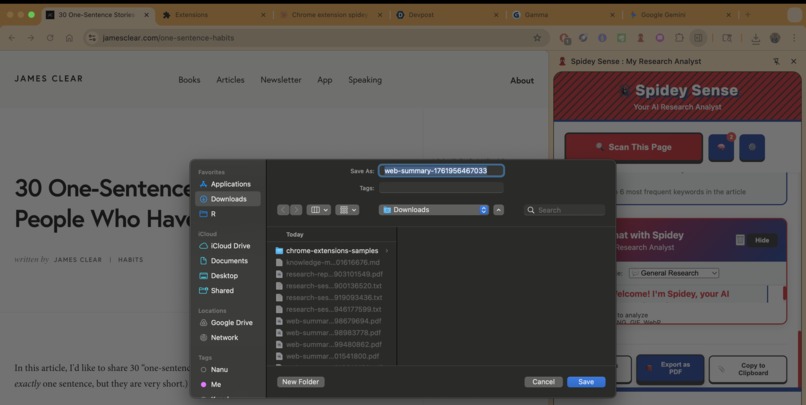Select research-rep...903101549.pdf file
Screen dimensions: 806x405
(x=332, y=274)
